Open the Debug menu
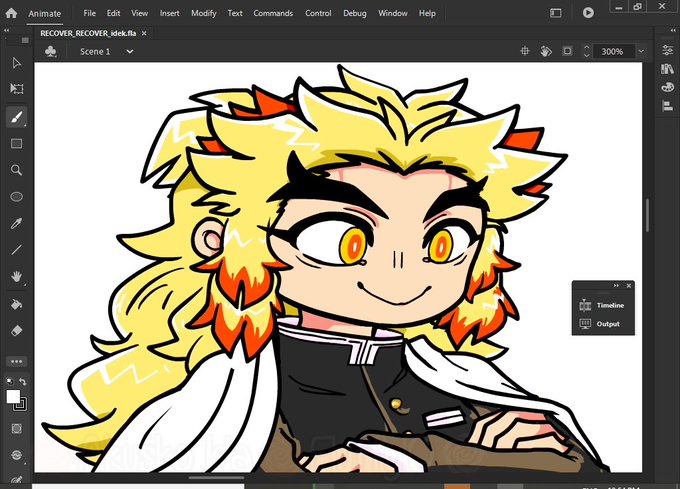This screenshot has width=680, height=489. click(x=355, y=13)
